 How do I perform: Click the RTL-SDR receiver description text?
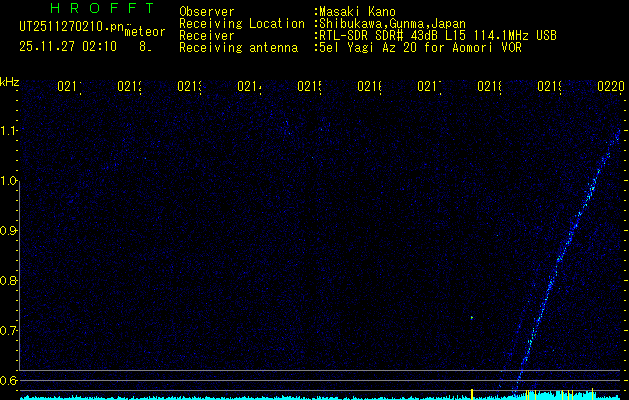coord(438,36)
